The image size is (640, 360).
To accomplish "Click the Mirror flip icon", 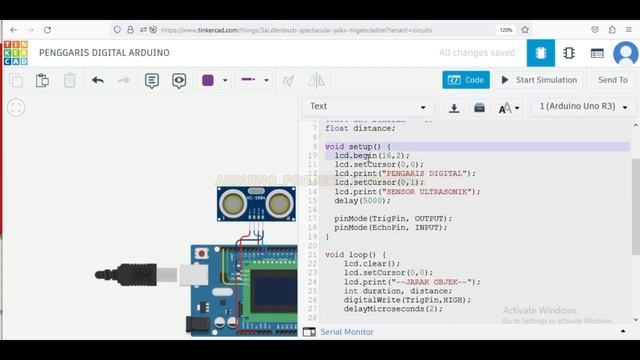I will [x=316, y=80].
